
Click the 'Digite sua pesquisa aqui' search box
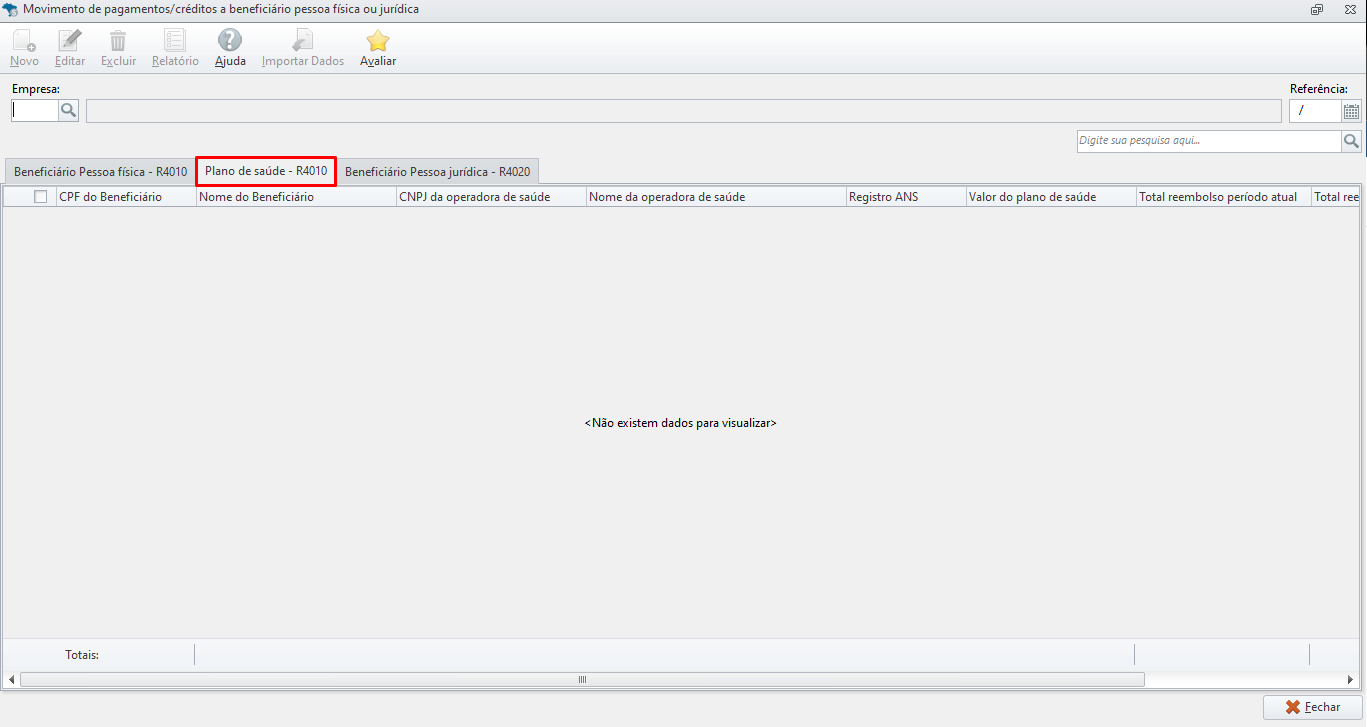(1209, 141)
